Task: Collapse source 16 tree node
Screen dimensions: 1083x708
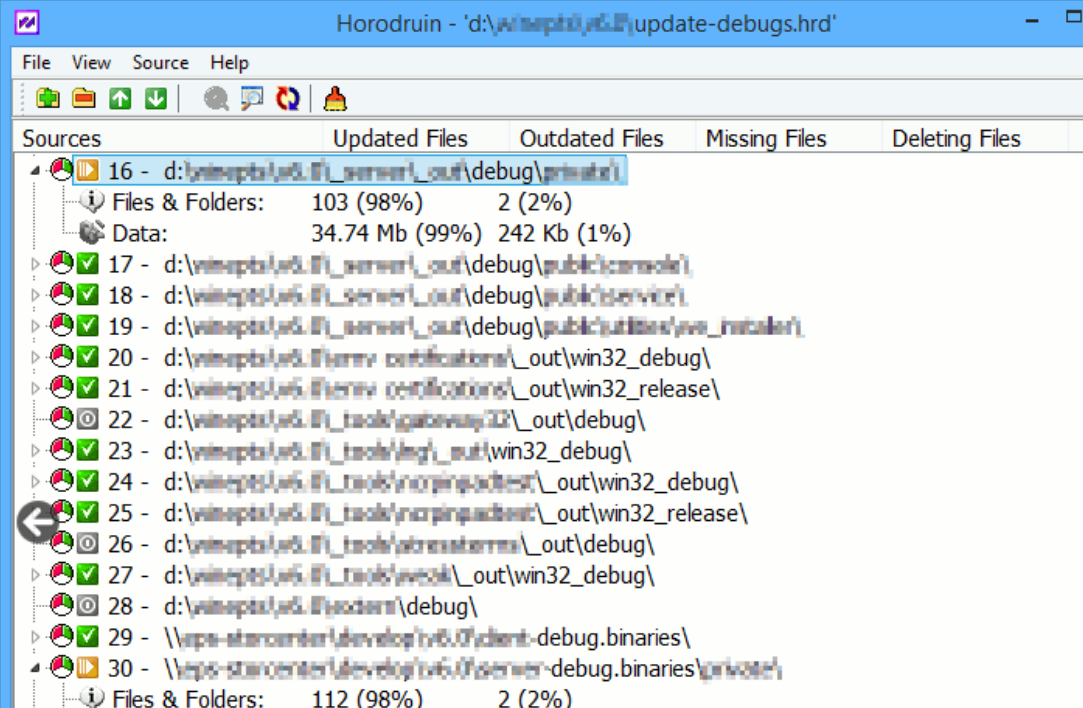Action: click(37, 172)
